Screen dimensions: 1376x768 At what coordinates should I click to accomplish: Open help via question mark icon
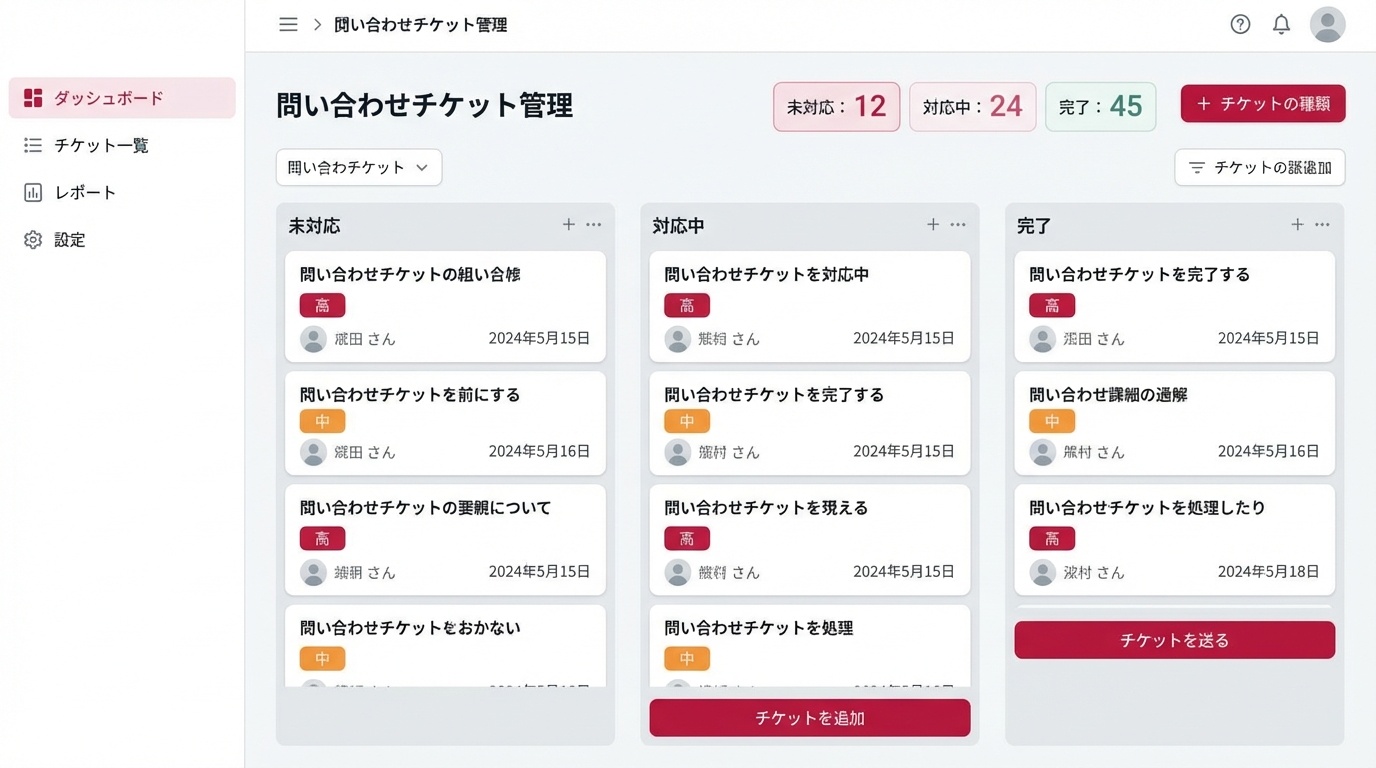1240,25
